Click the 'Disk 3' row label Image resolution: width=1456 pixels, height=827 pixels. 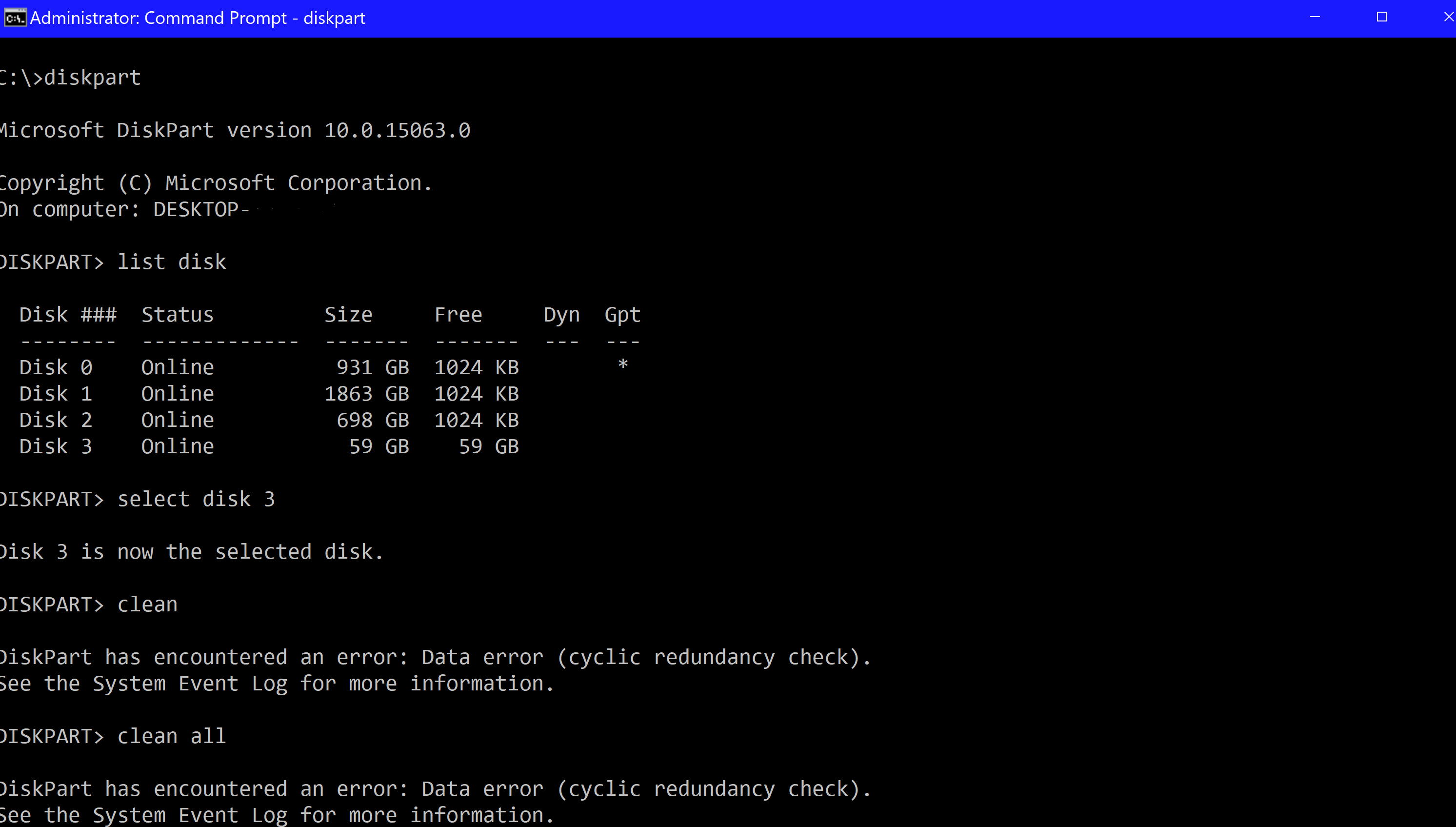pyautogui.click(x=56, y=446)
